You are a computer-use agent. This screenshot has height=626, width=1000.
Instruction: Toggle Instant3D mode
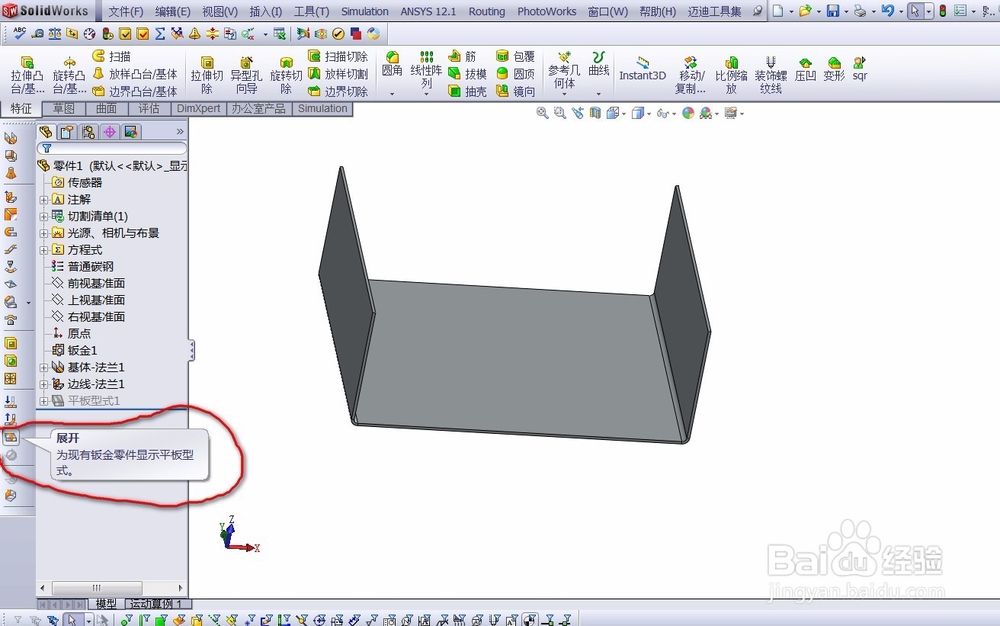(642, 69)
